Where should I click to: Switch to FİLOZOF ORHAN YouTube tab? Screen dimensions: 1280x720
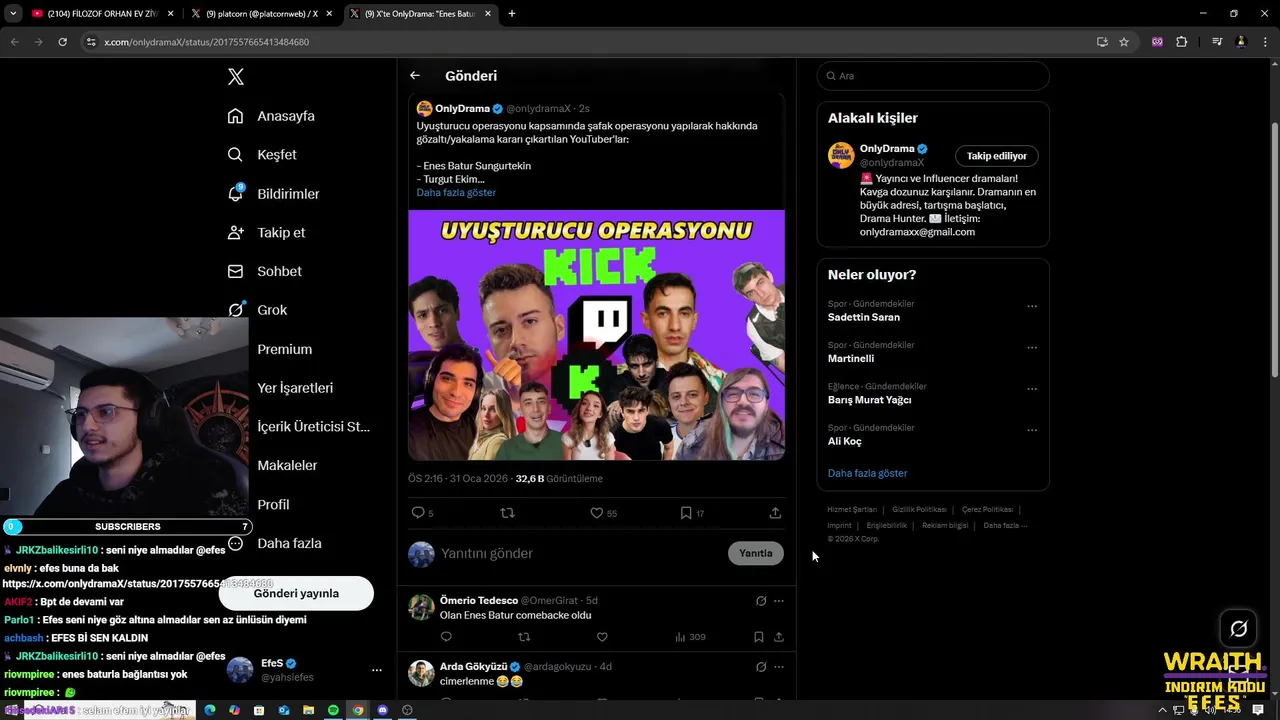pos(102,14)
